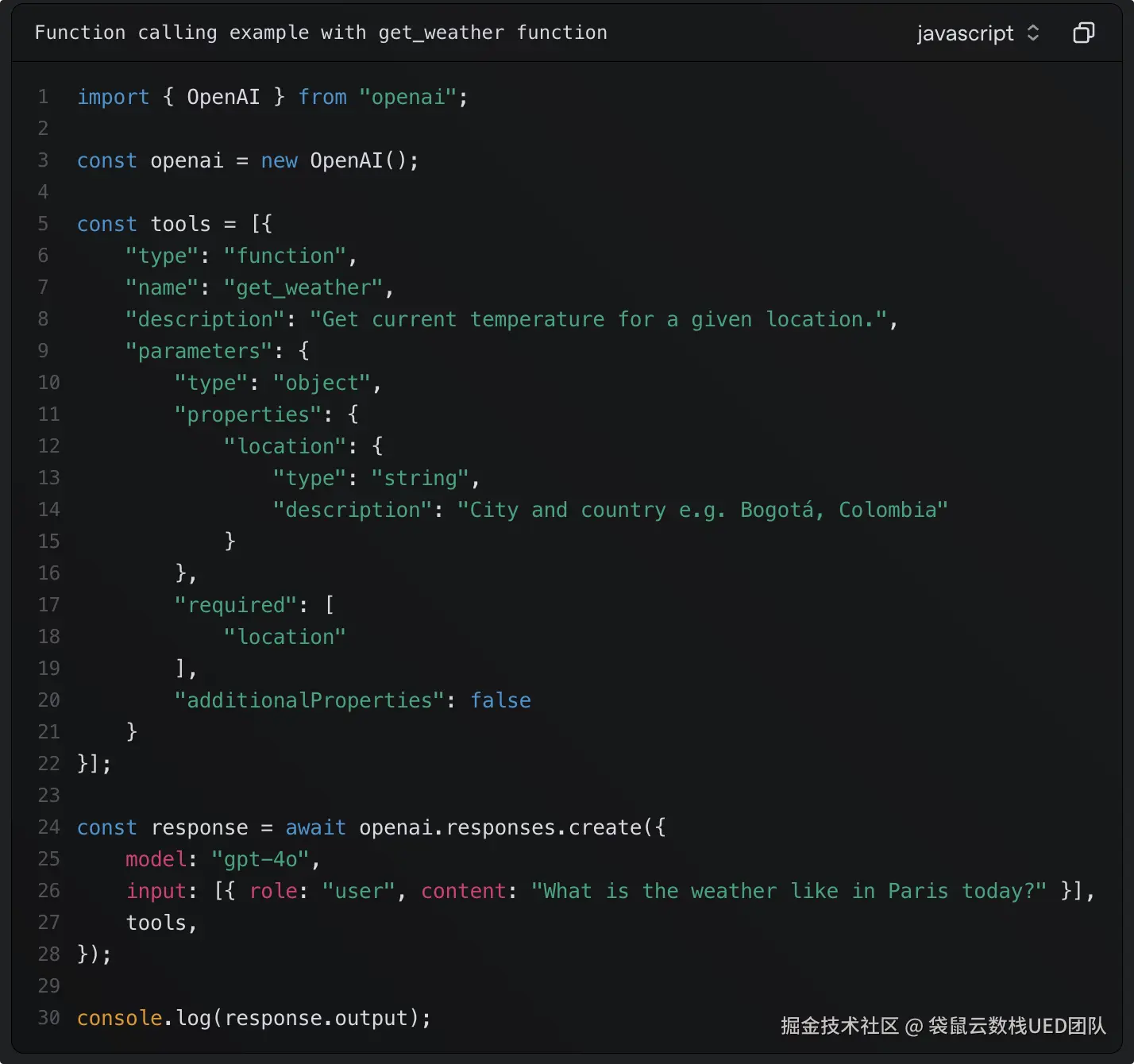Screen dimensions: 1134x1064
Task: Click the '"properties": {' line
Action: click(x=267, y=414)
